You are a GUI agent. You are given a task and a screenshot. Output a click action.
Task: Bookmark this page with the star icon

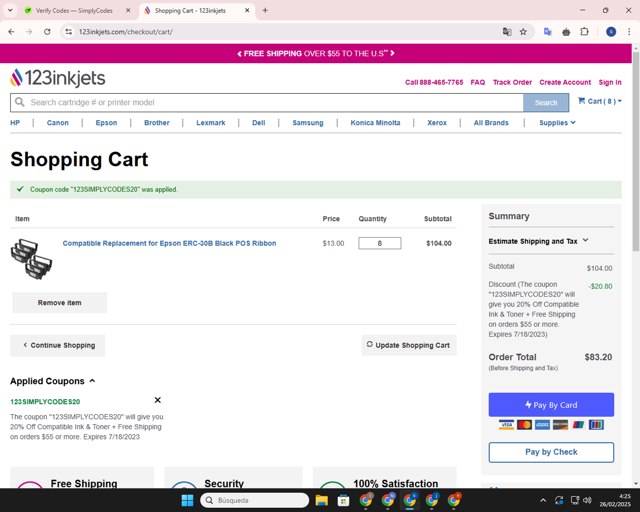tap(523, 32)
